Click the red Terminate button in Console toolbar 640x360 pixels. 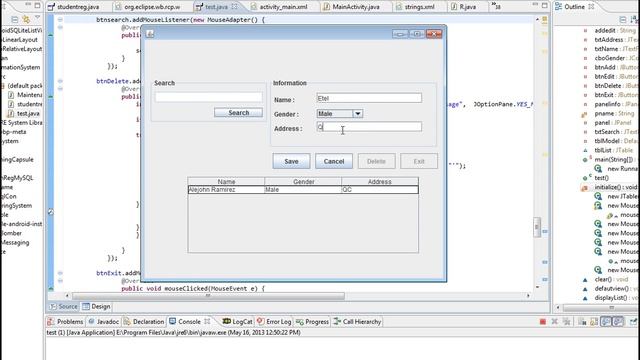coord(542,322)
